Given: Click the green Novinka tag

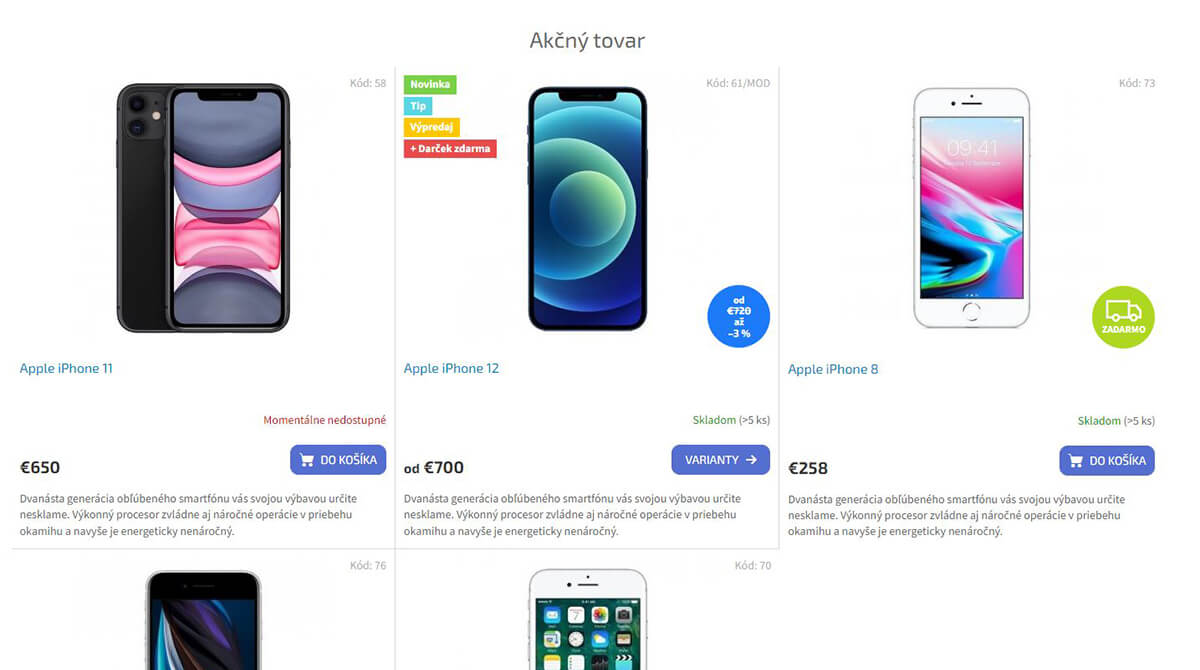Looking at the screenshot, I should 430,85.
